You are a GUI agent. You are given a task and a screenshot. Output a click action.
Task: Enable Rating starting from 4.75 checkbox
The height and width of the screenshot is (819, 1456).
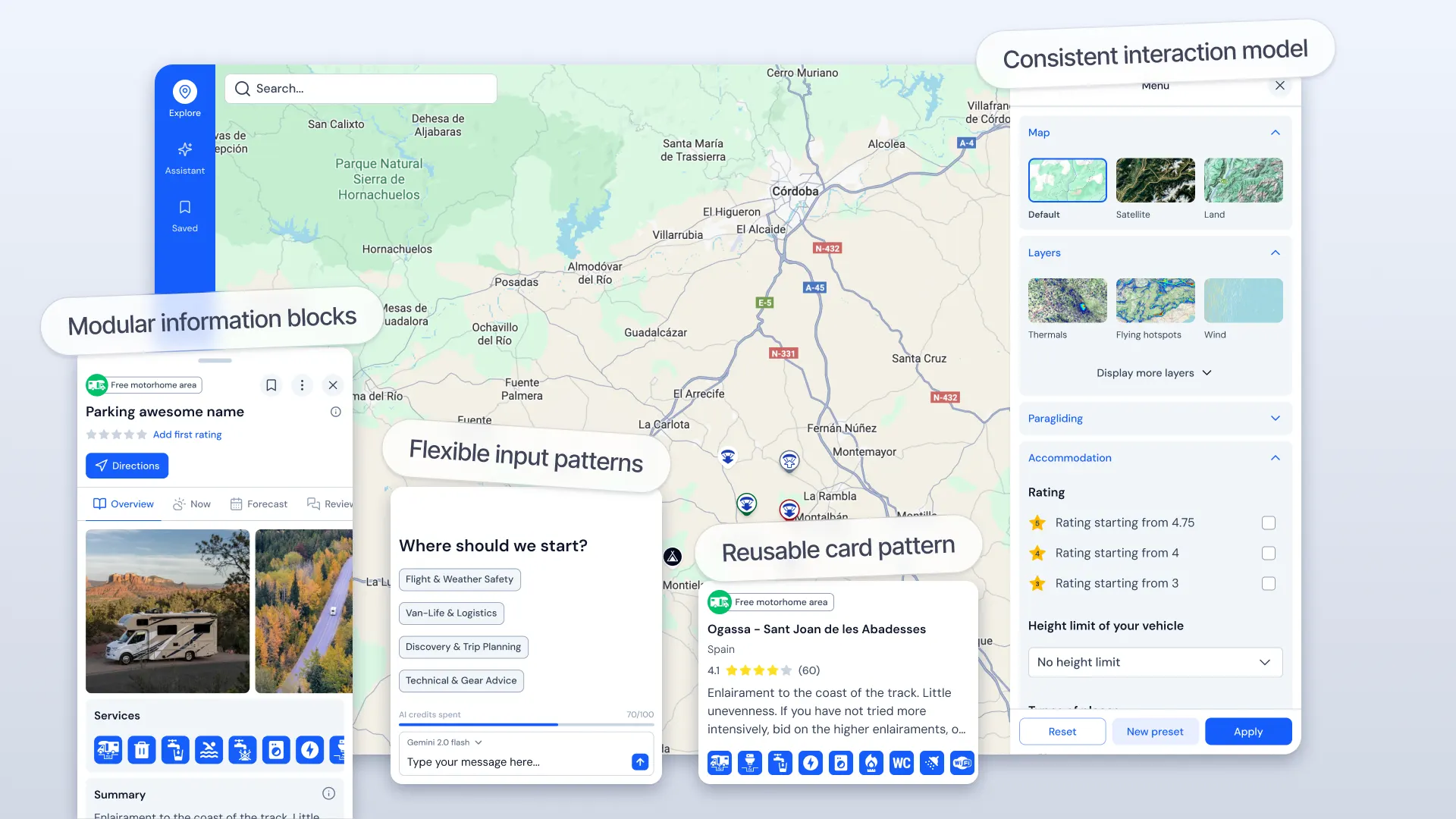(1269, 523)
